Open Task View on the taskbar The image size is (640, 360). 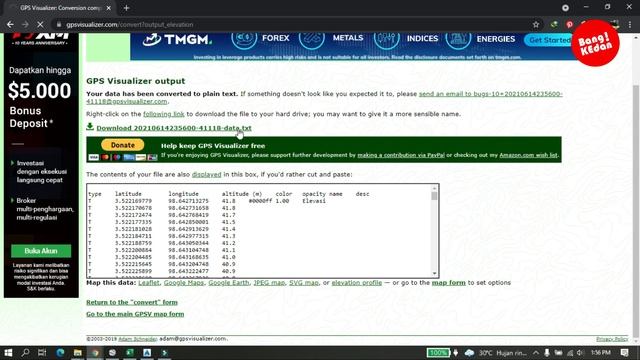click(x=42, y=353)
